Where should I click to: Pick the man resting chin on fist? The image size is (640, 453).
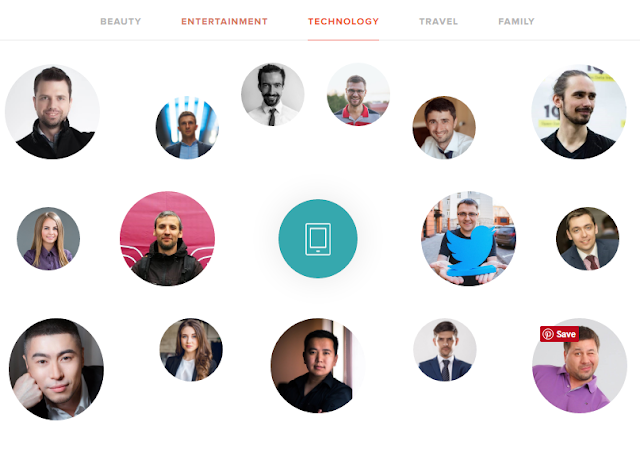pos(56,369)
